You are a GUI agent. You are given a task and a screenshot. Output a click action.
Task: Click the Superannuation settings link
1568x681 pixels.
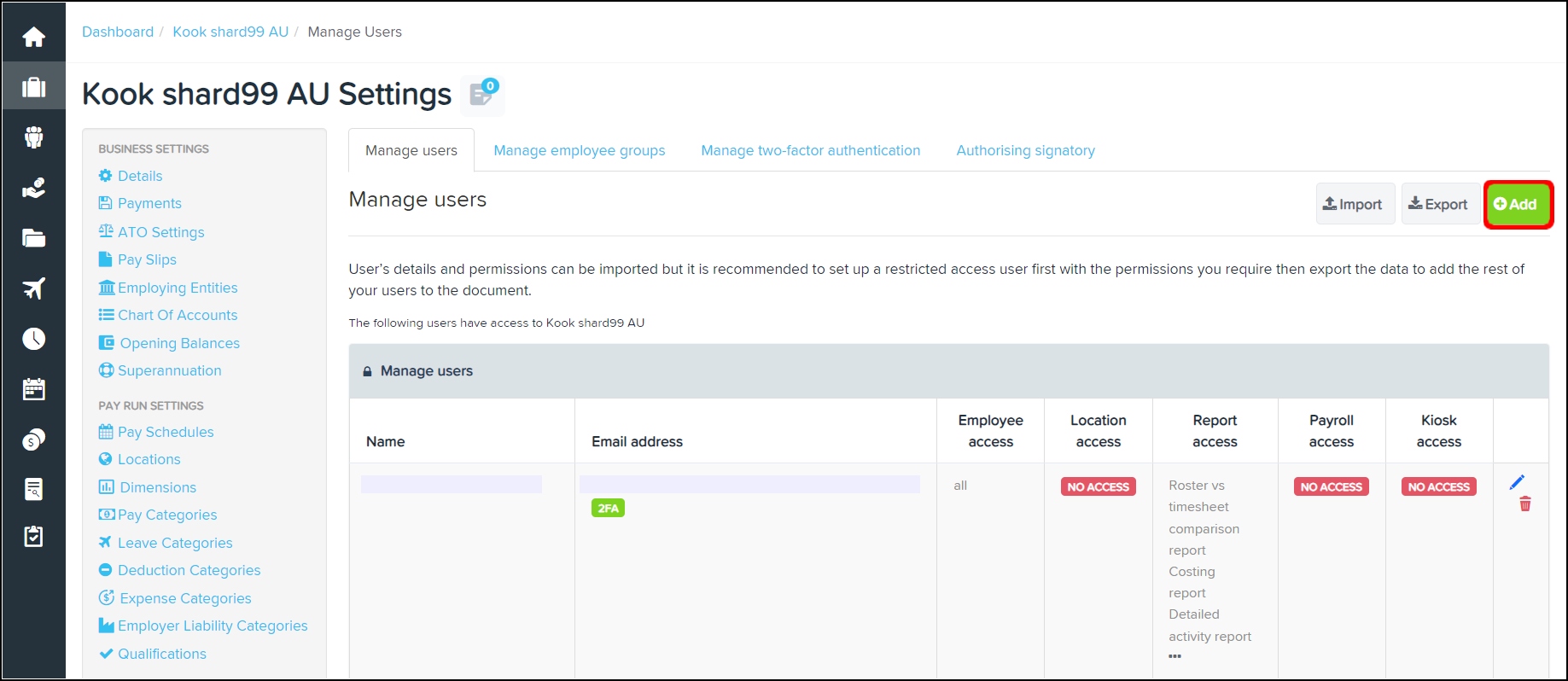pos(169,370)
